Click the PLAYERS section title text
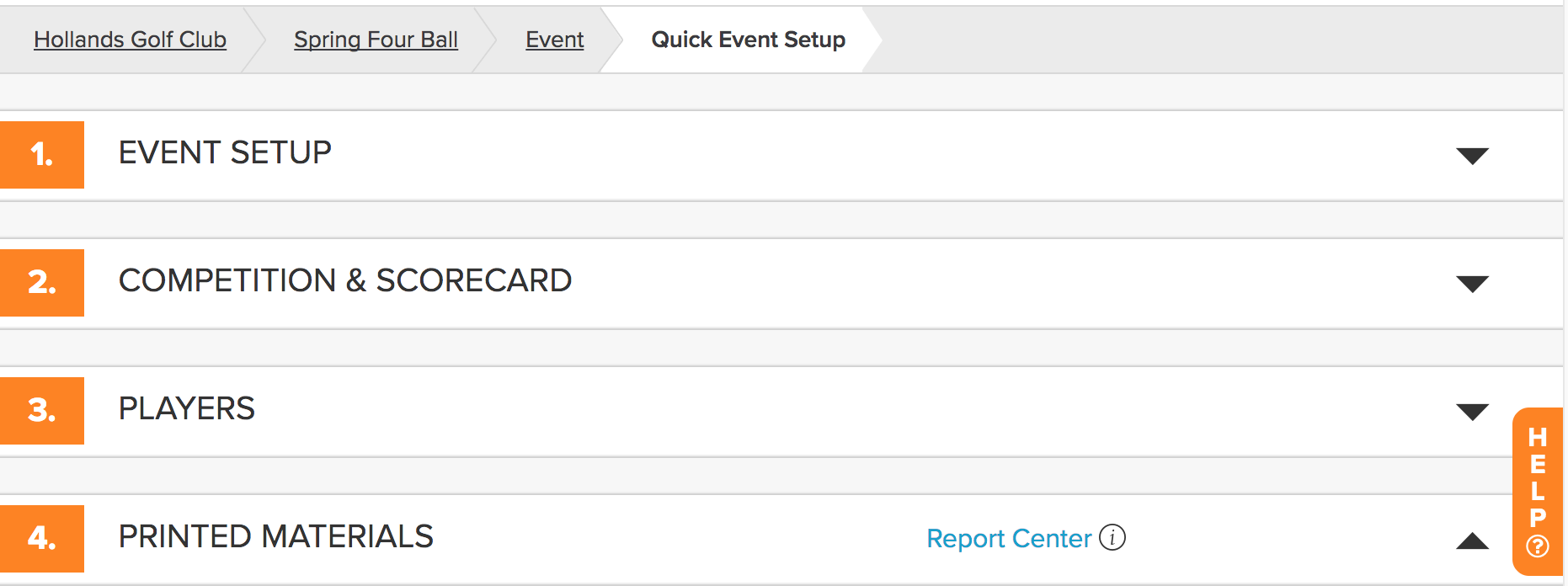This screenshot has height=586, width=1568. (186, 409)
